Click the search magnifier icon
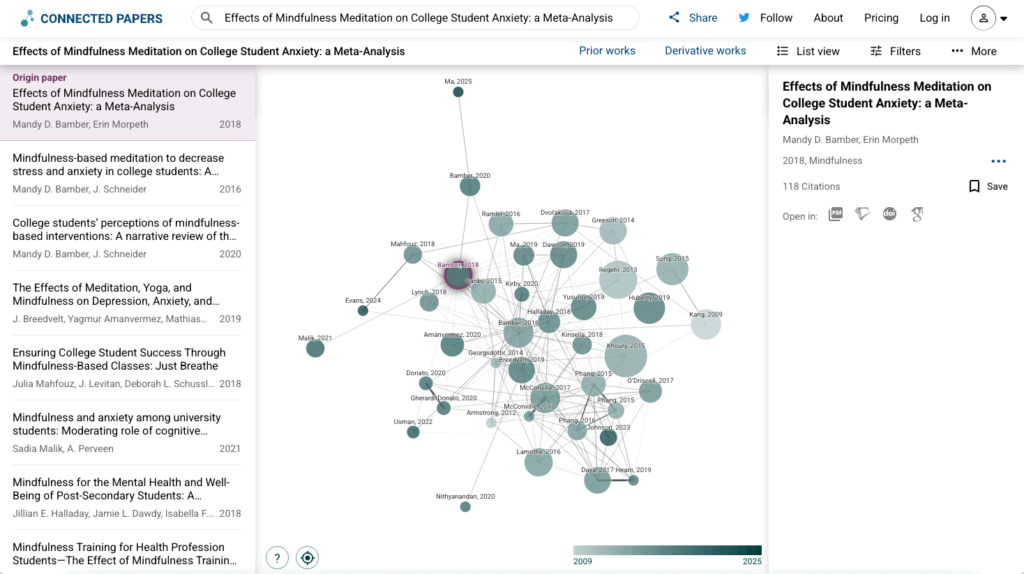Screen dimensions: 1024x574 point(207,18)
